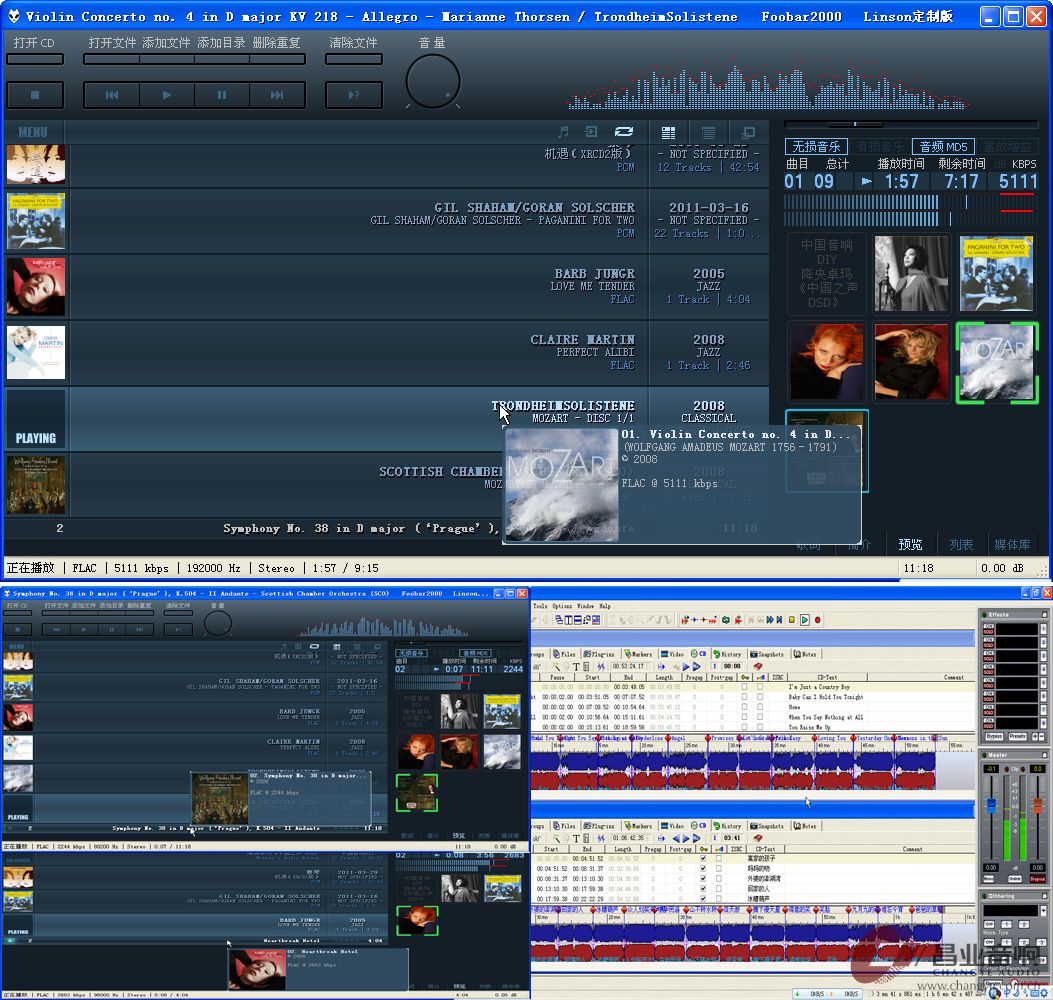Collapse the Master panel using its corner button

(1044, 755)
